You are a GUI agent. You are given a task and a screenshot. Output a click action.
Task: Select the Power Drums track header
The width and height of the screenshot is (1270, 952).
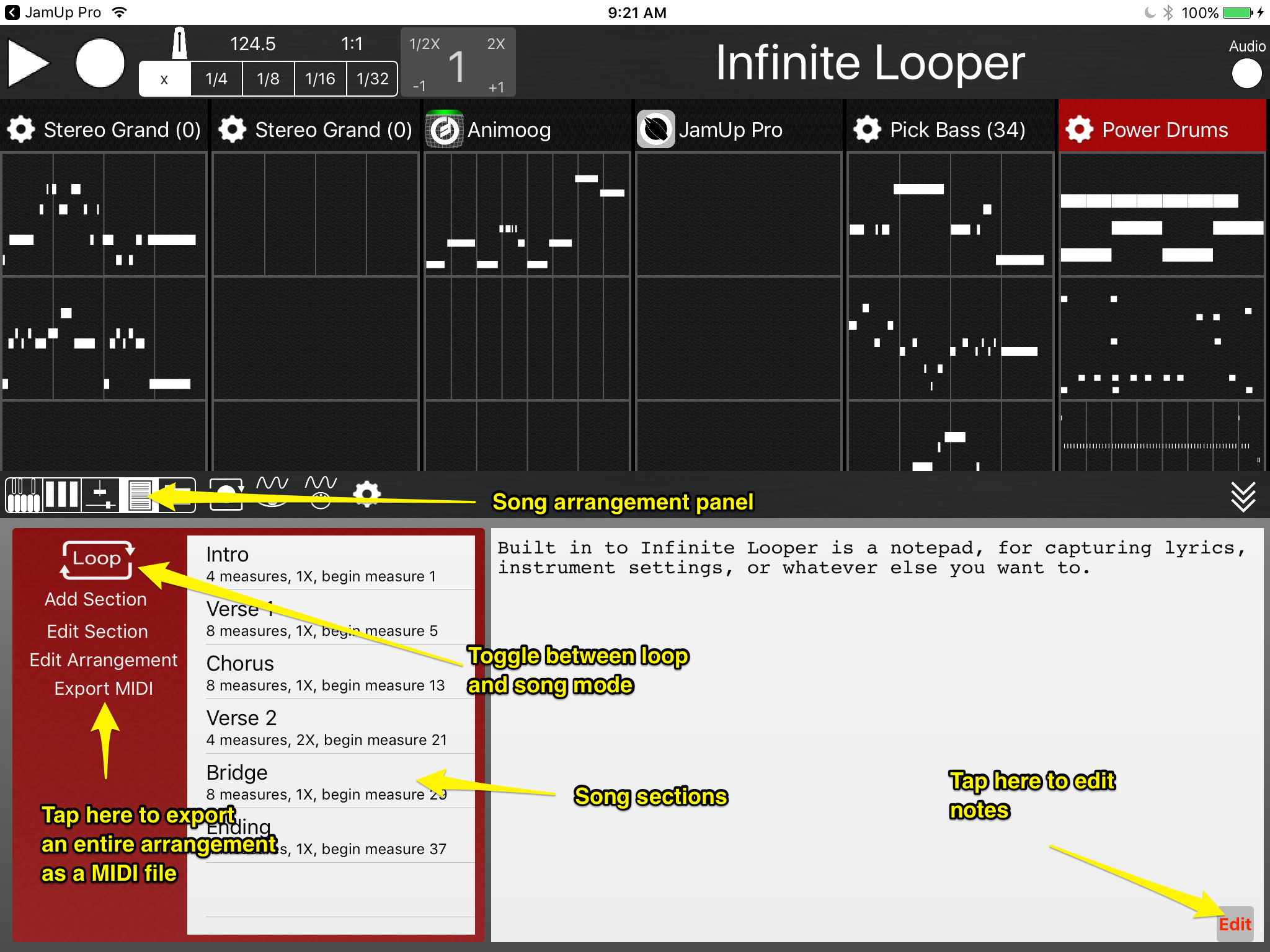coord(1162,126)
